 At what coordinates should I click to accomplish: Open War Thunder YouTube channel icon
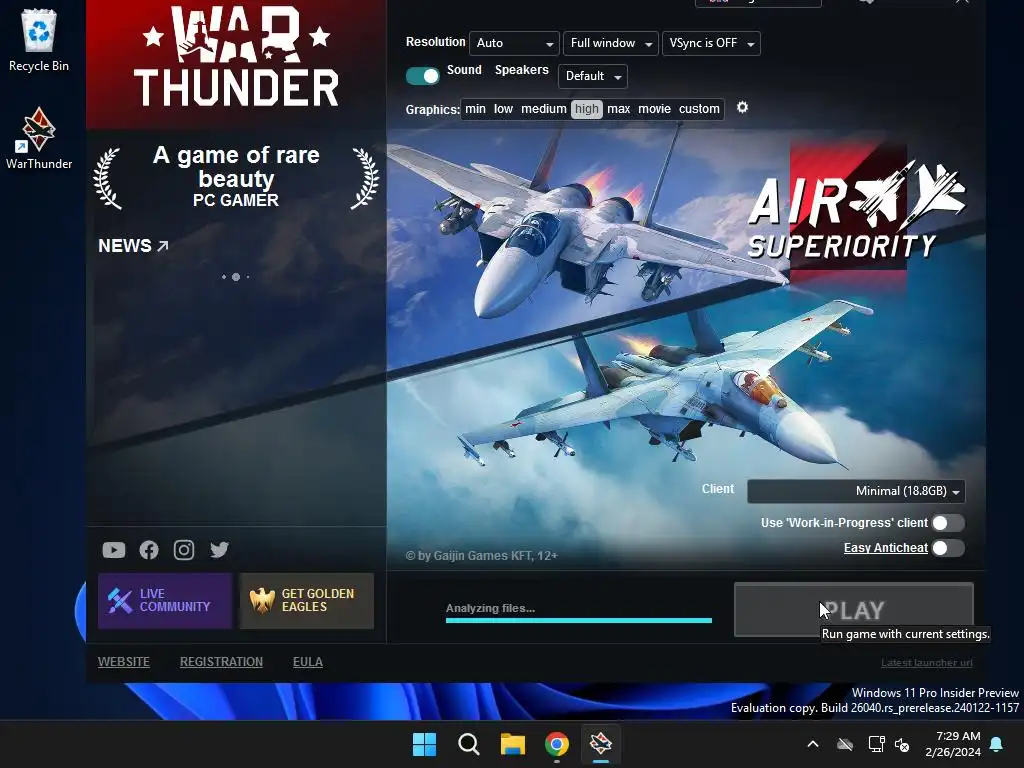click(114, 550)
